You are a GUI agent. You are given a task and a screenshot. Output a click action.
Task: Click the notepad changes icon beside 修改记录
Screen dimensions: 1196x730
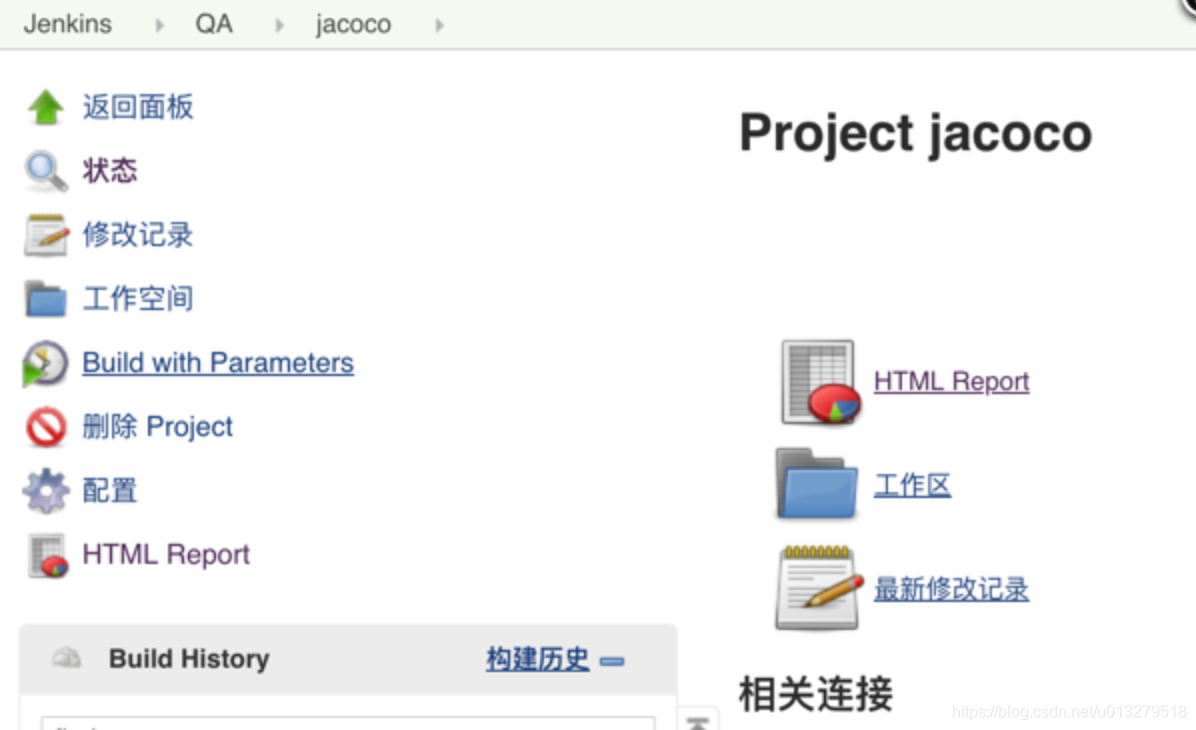click(46, 235)
